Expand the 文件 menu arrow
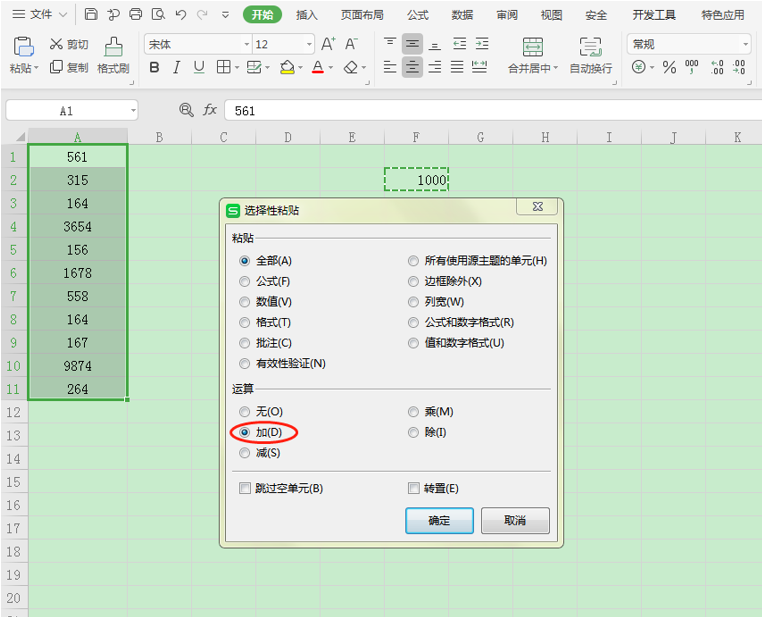 coord(63,15)
